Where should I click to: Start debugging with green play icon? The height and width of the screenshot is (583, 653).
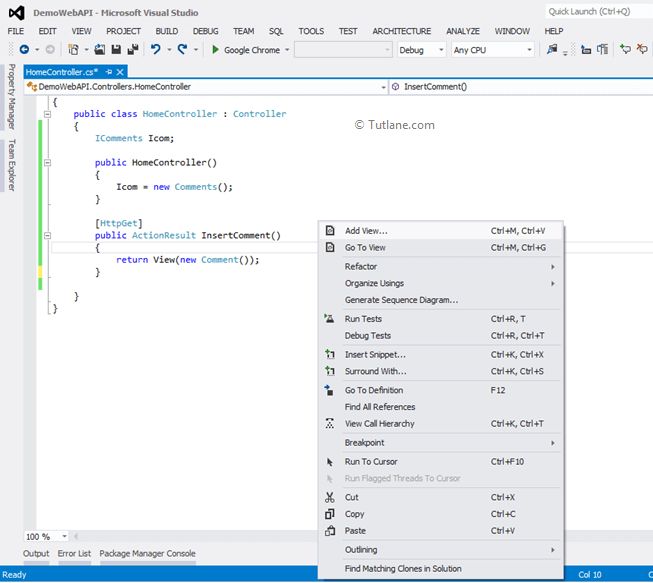215,50
